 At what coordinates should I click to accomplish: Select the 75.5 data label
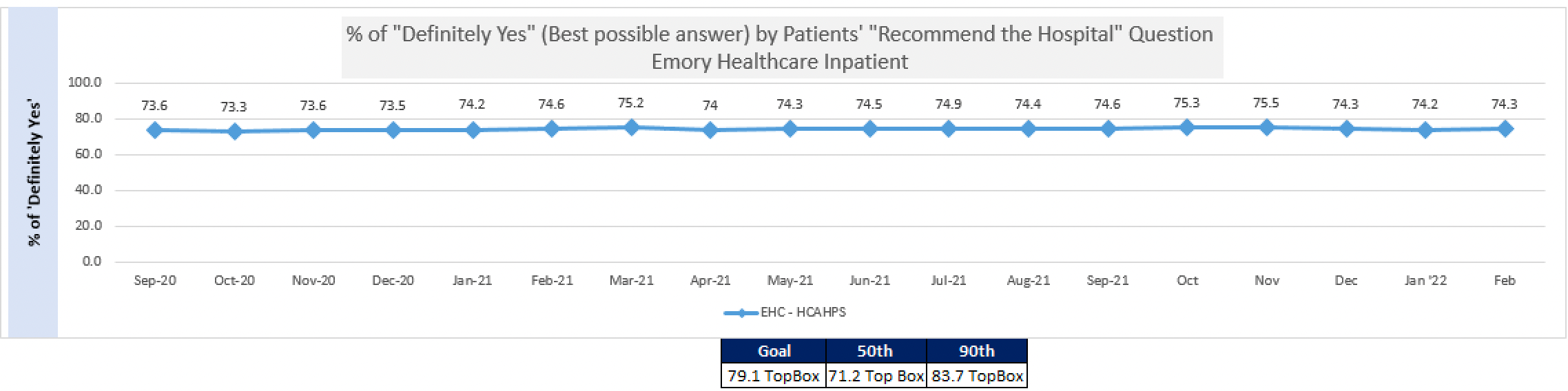pyautogui.click(x=1266, y=103)
